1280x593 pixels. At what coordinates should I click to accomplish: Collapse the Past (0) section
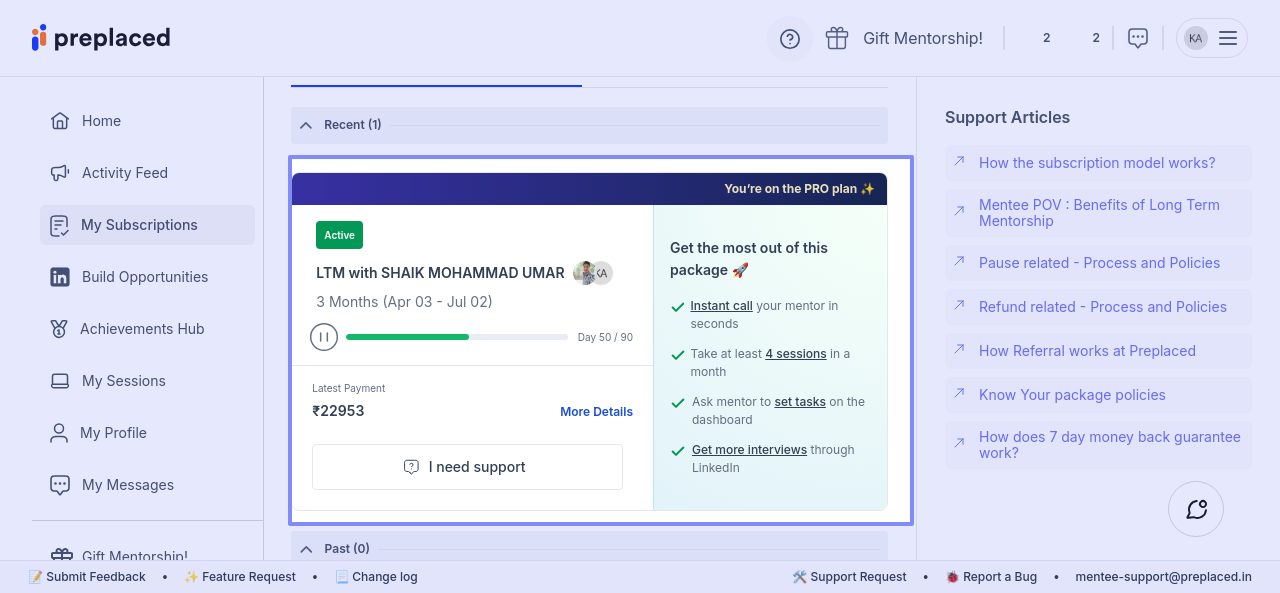[x=589, y=548]
